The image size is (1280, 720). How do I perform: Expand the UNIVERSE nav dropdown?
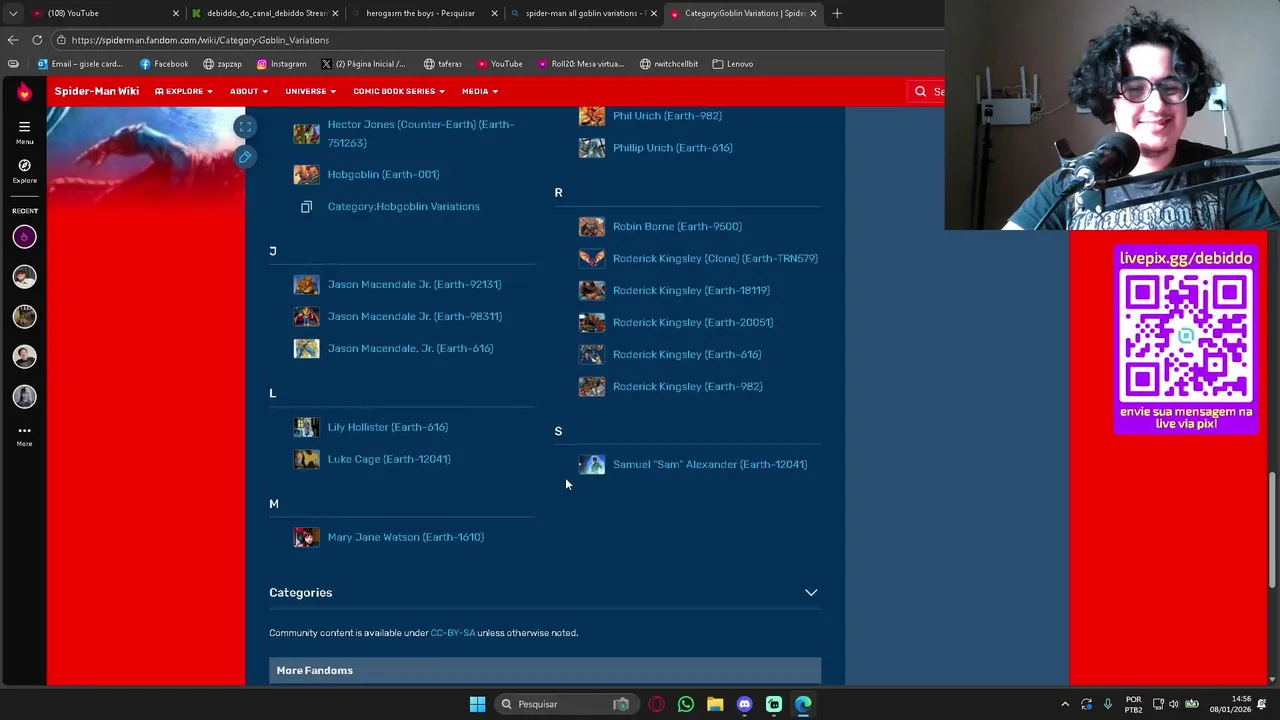[310, 91]
